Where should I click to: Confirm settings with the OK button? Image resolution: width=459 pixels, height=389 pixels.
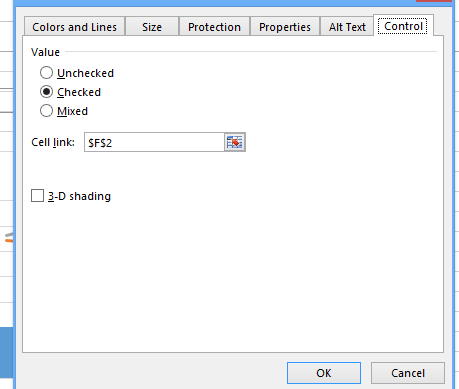(x=324, y=373)
